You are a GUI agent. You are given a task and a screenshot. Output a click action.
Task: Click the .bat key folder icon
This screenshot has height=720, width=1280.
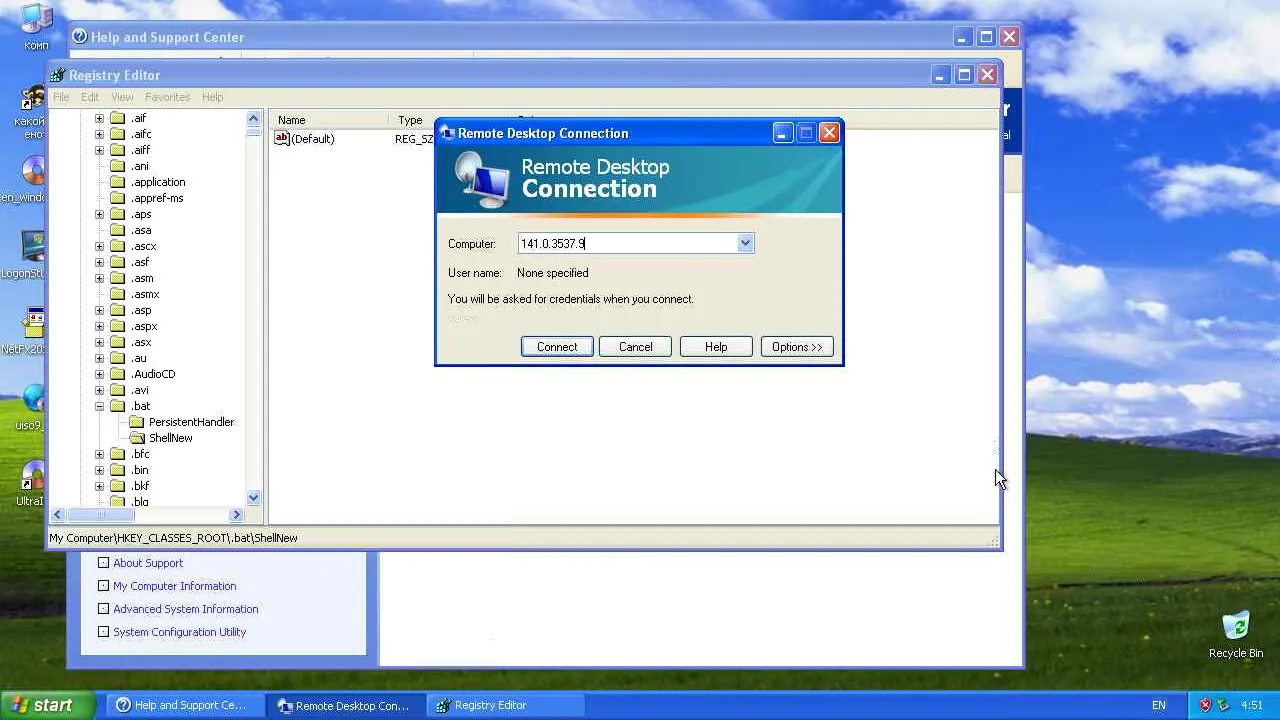(118, 406)
